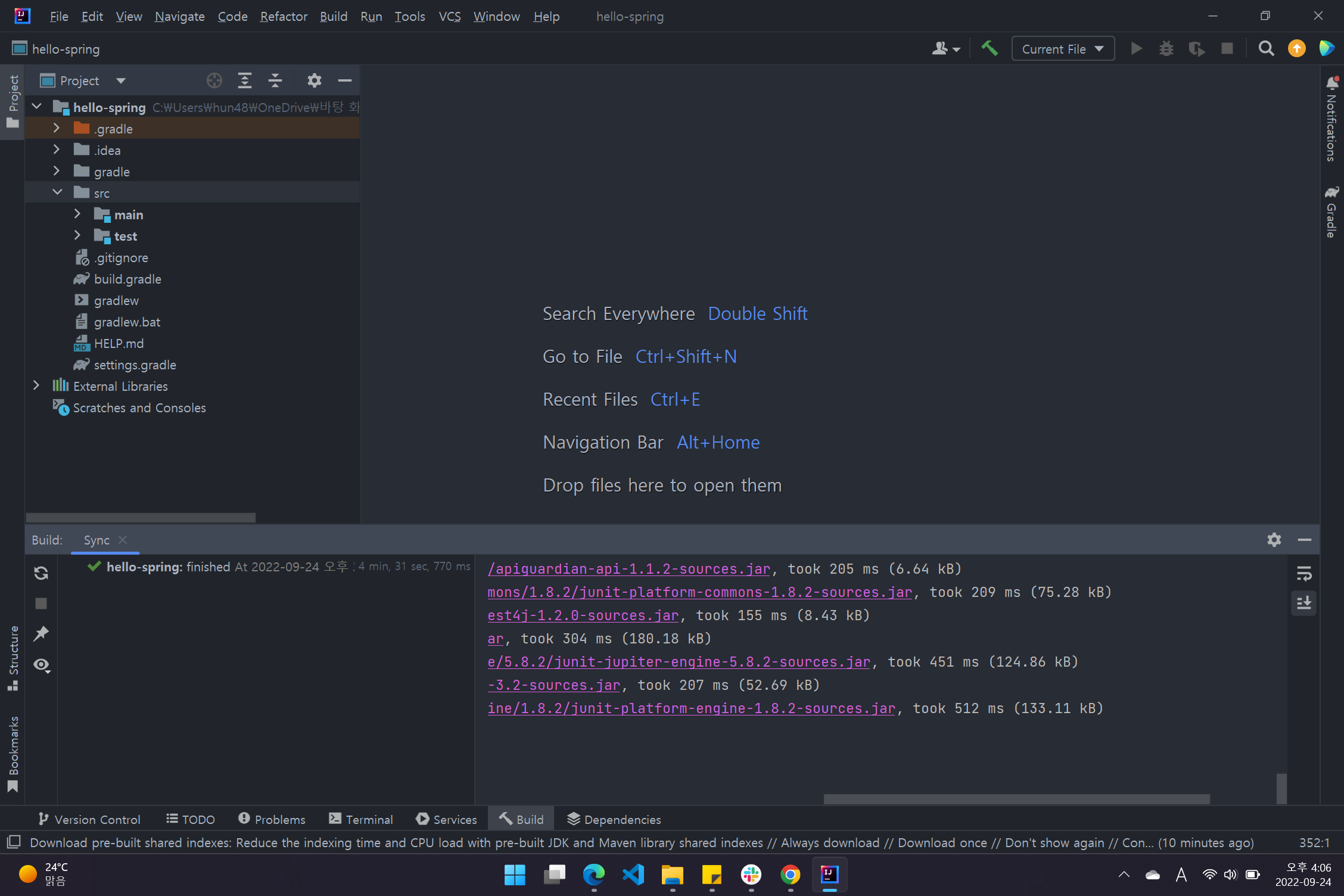Image resolution: width=1344 pixels, height=896 pixels.
Task: Open Current File run configuration dropdown
Action: (1063, 49)
